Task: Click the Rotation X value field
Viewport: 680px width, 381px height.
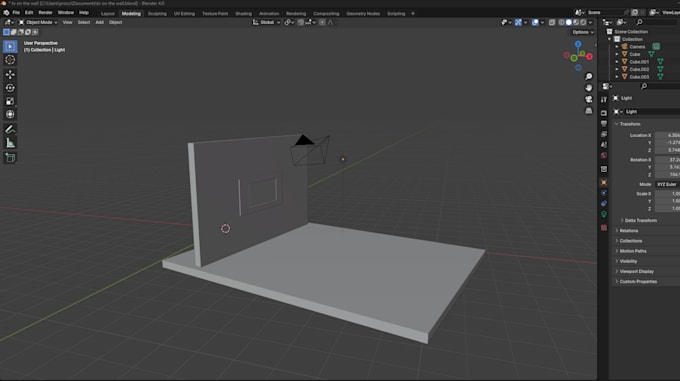Action: (667, 160)
